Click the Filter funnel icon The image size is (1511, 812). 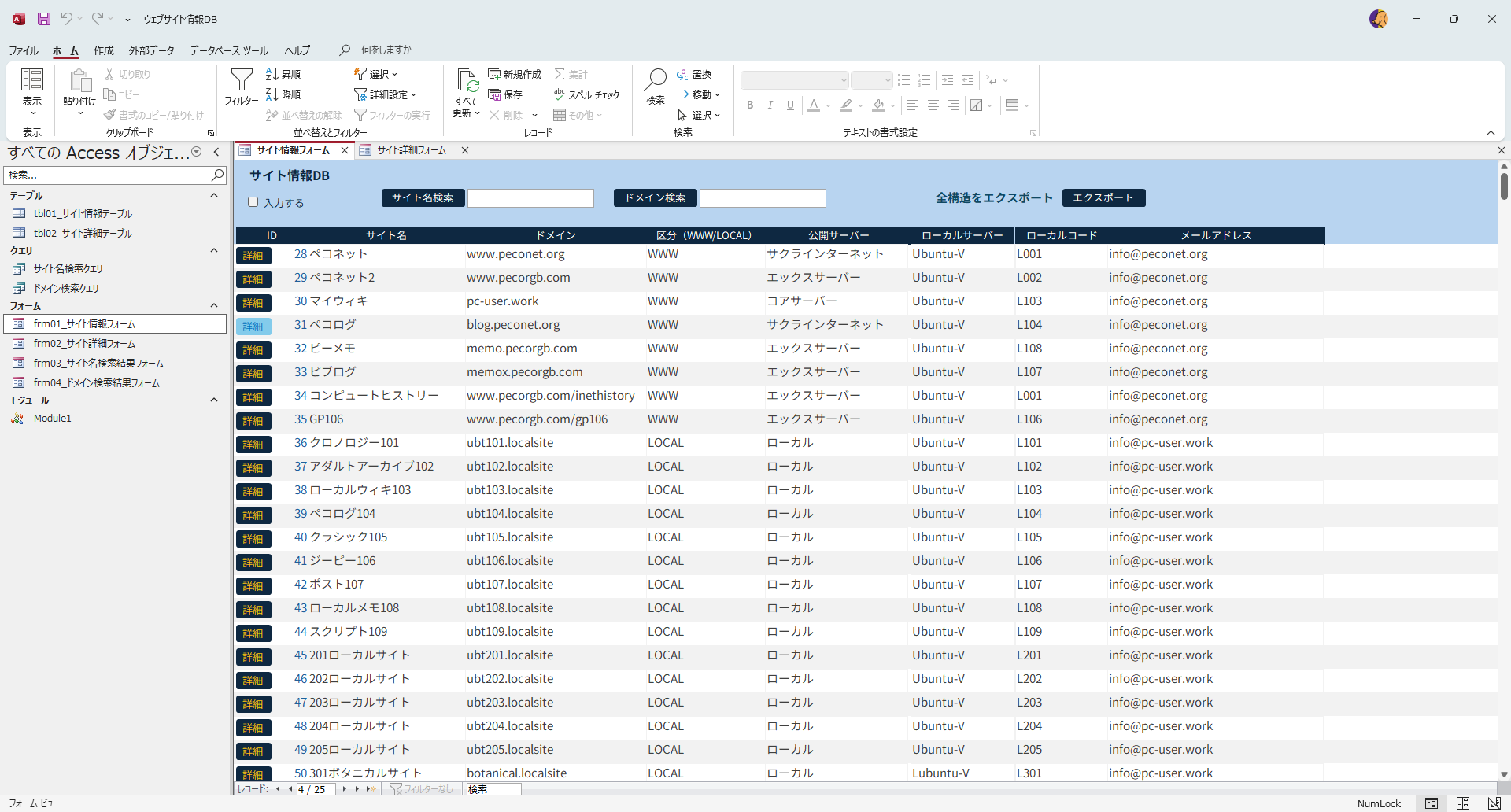tap(241, 80)
